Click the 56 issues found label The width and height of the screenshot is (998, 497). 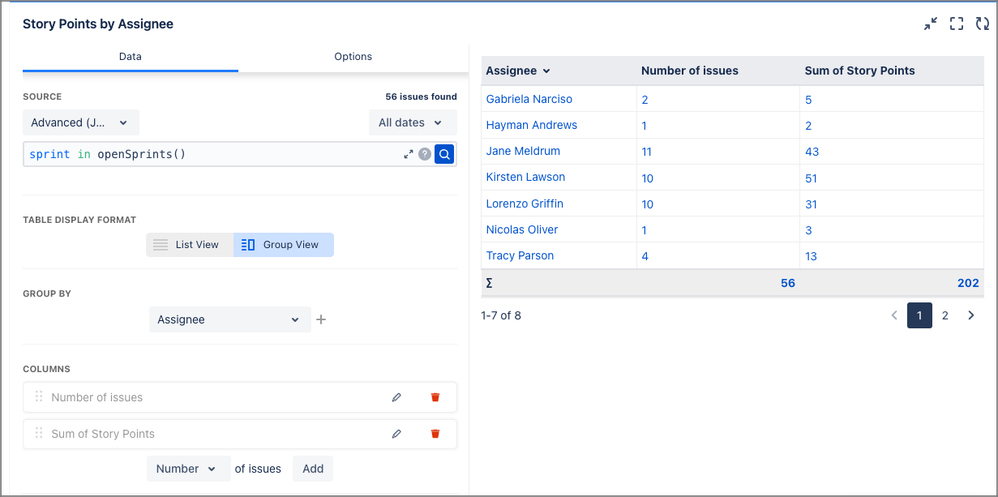[x=421, y=97]
